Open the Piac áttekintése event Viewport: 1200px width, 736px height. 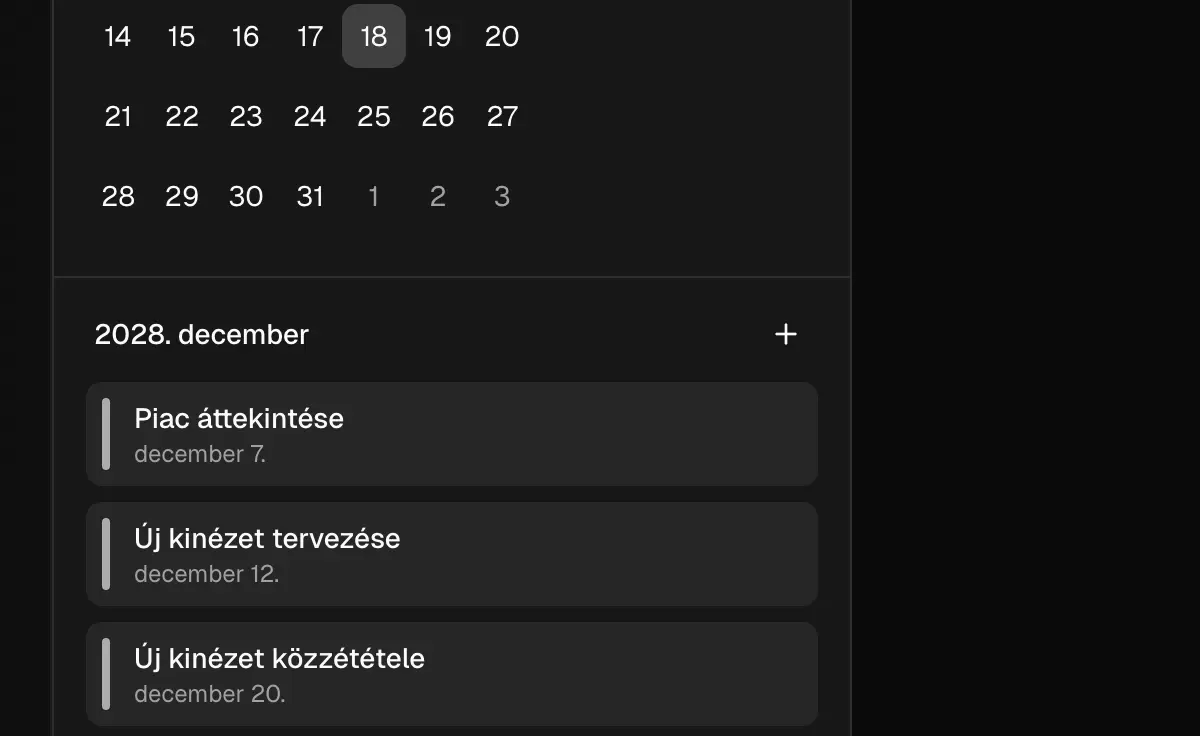tap(452, 434)
